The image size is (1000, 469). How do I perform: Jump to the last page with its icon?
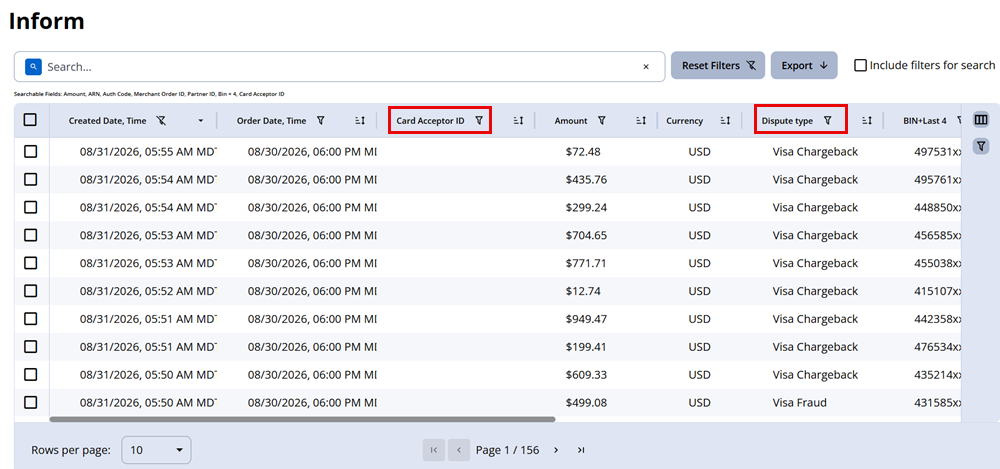(580, 450)
